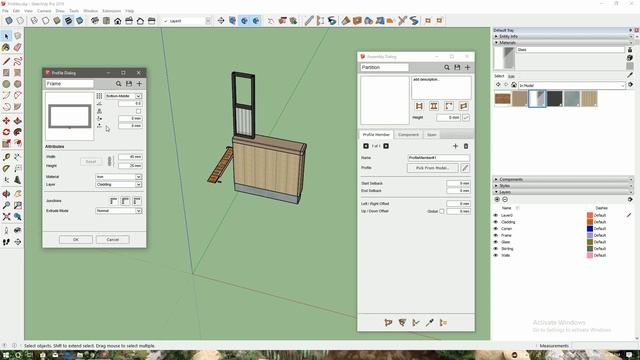This screenshot has width=640, height=360.
Task: Activate the Line pencil tool
Action: [x=6, y=62]
